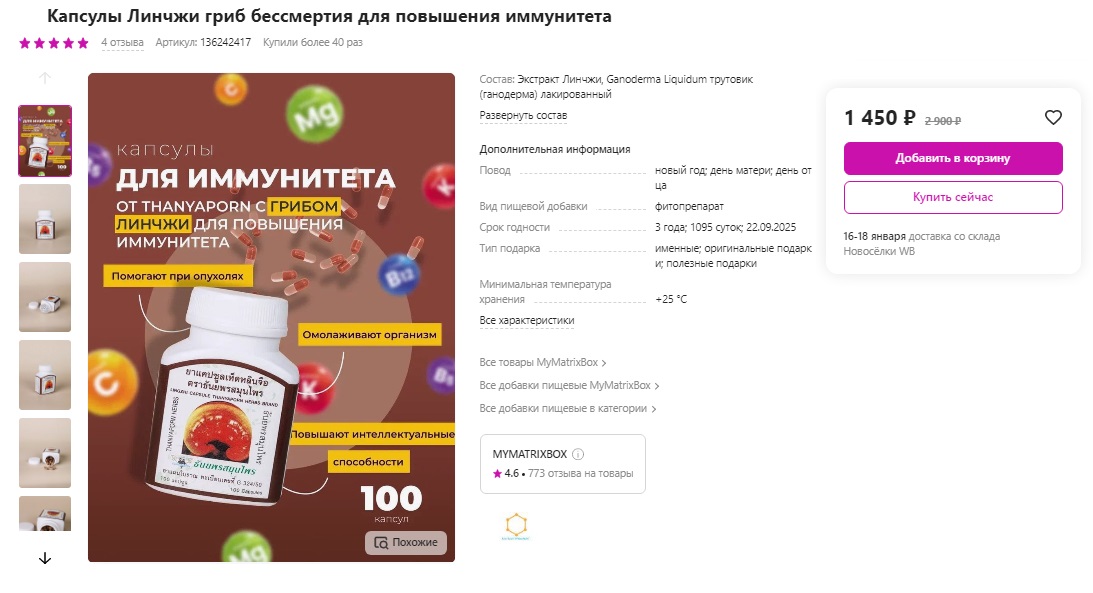1093x593 pixels.
Task: Open the 4 отзыва reviews link
Action: pyautogui.click(x=122, y=43)
